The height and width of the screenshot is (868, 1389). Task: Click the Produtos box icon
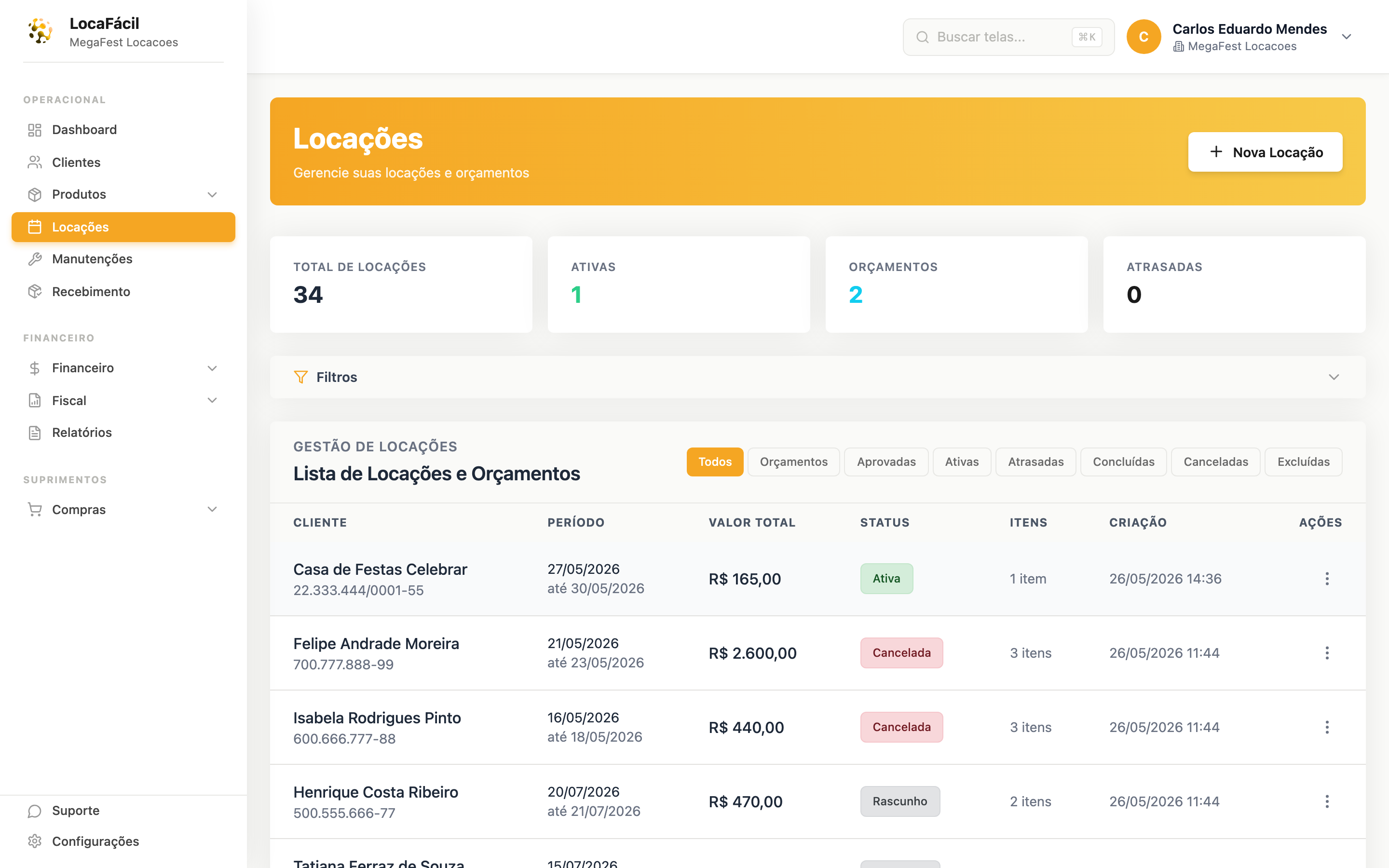pos(34,195)
